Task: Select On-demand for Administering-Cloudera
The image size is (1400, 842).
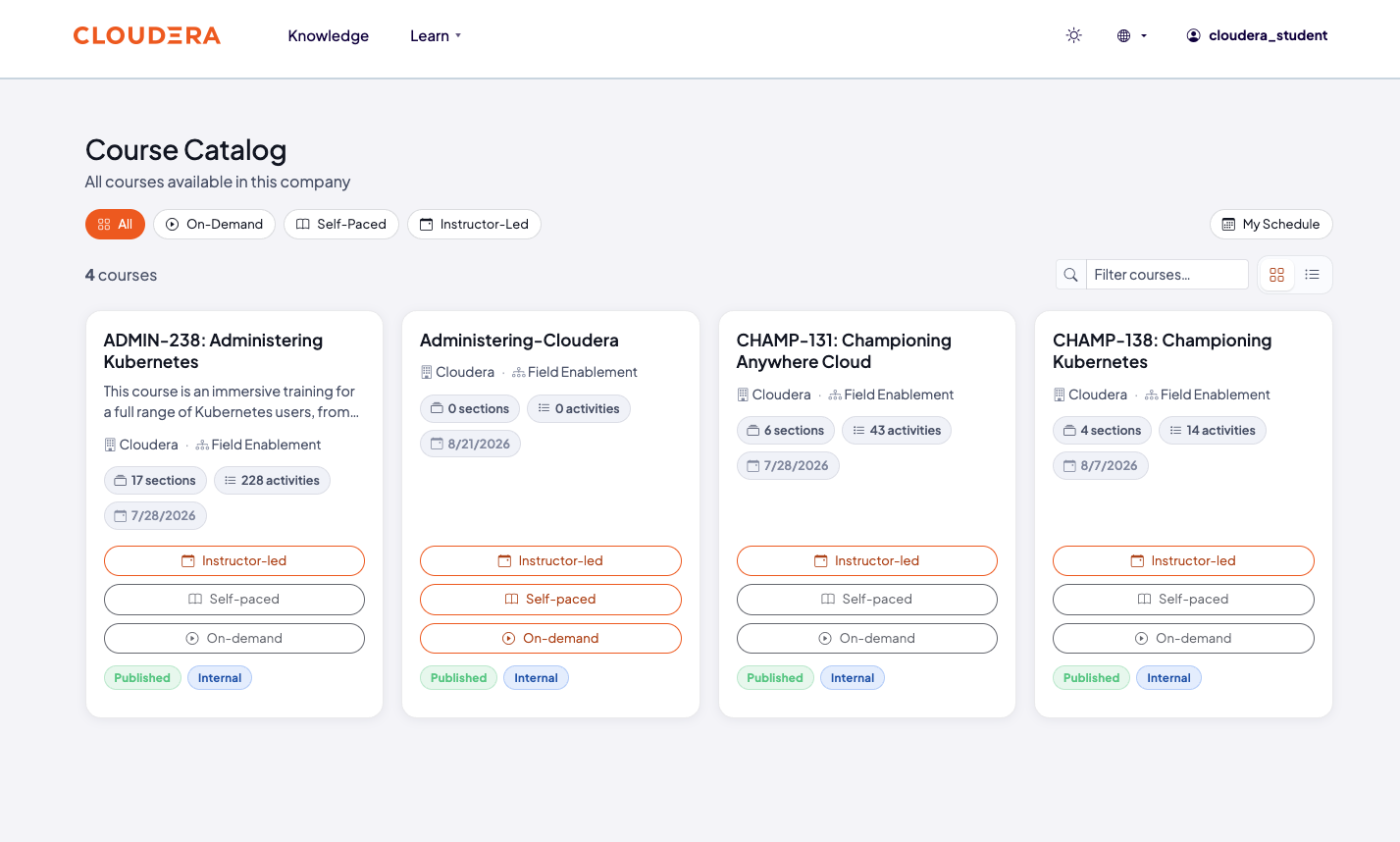Action: pos(550,638)
